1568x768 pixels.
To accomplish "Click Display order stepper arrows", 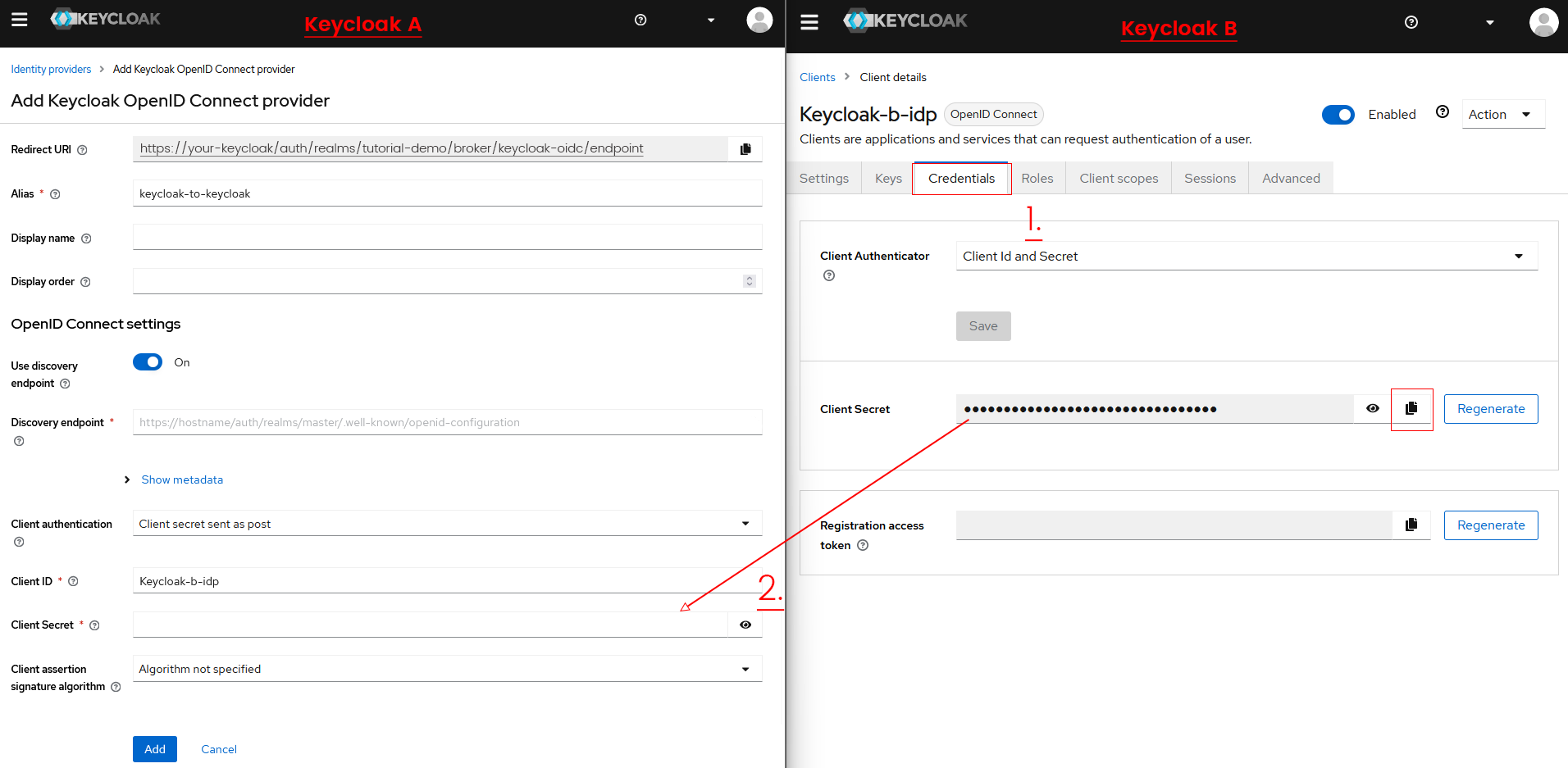I will [749, 281].
